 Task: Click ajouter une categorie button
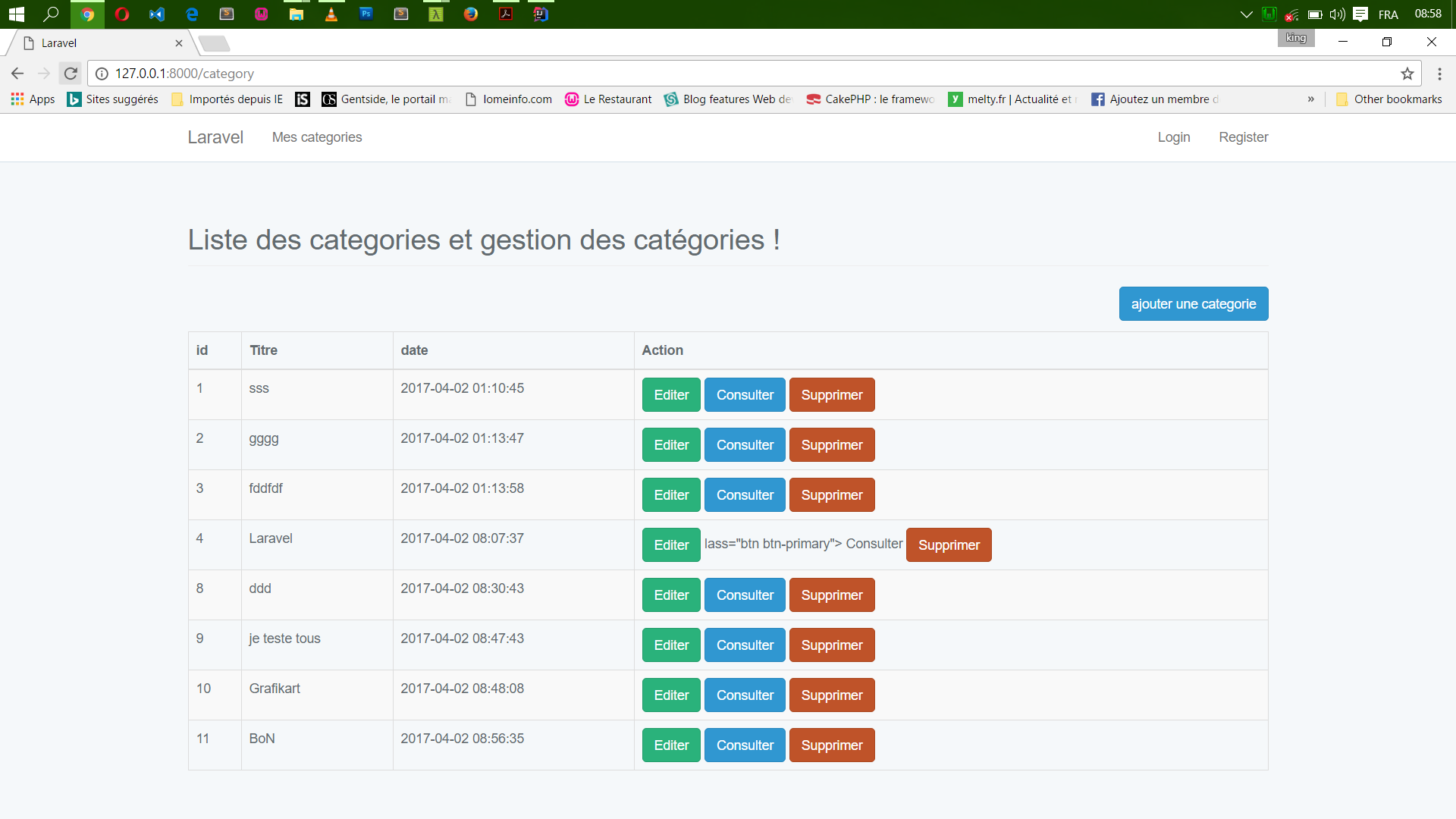(1194, 304)
